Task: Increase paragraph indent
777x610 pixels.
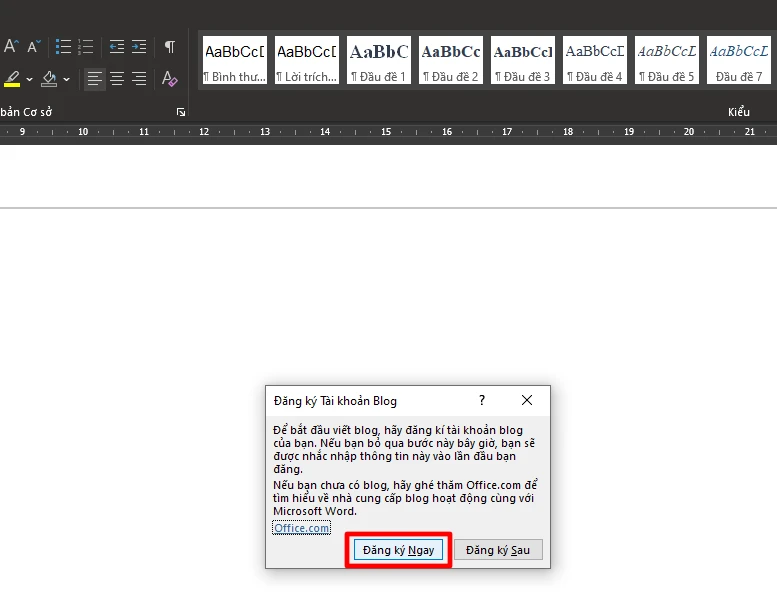Action: click(139, 47)
